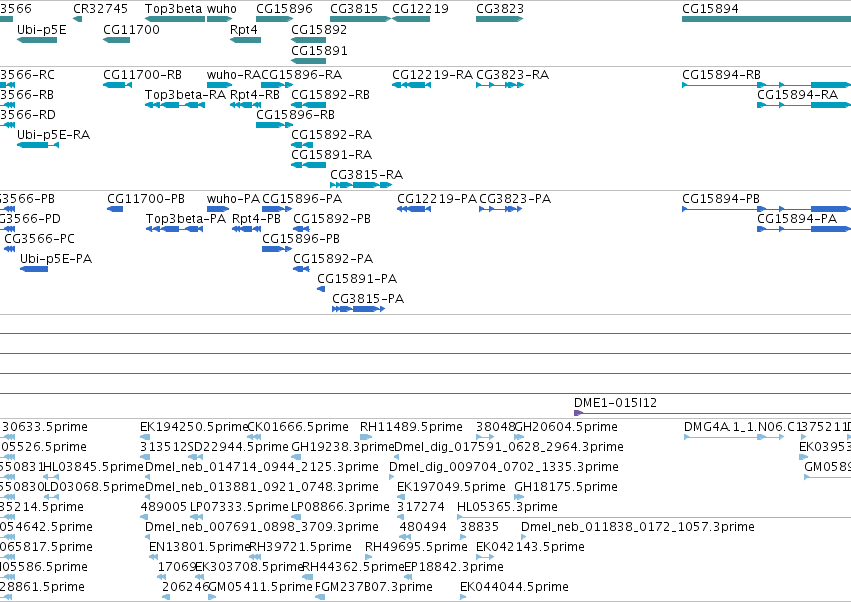851x602 pixels.
Task: Click protein CG3823-PA
Action: (x=500, y=209)
